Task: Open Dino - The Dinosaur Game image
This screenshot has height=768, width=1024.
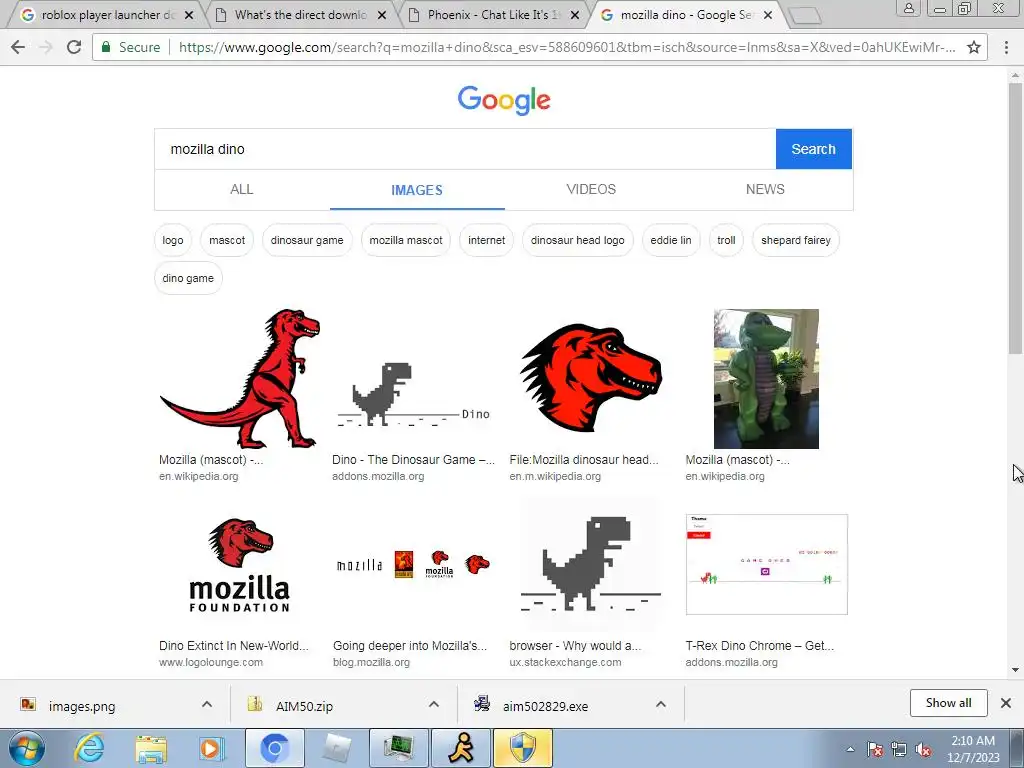Action: pos(413,394)
